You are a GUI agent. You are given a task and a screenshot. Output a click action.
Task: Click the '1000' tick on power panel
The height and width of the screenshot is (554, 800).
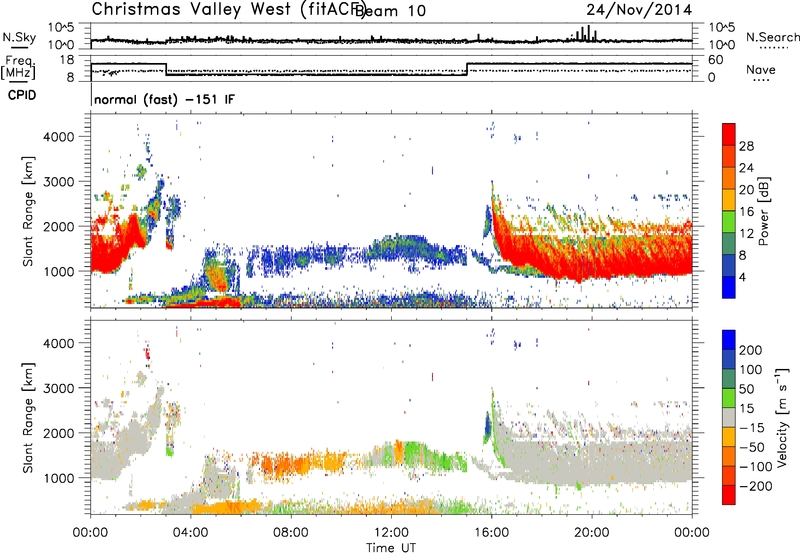(x=59, y=271)
